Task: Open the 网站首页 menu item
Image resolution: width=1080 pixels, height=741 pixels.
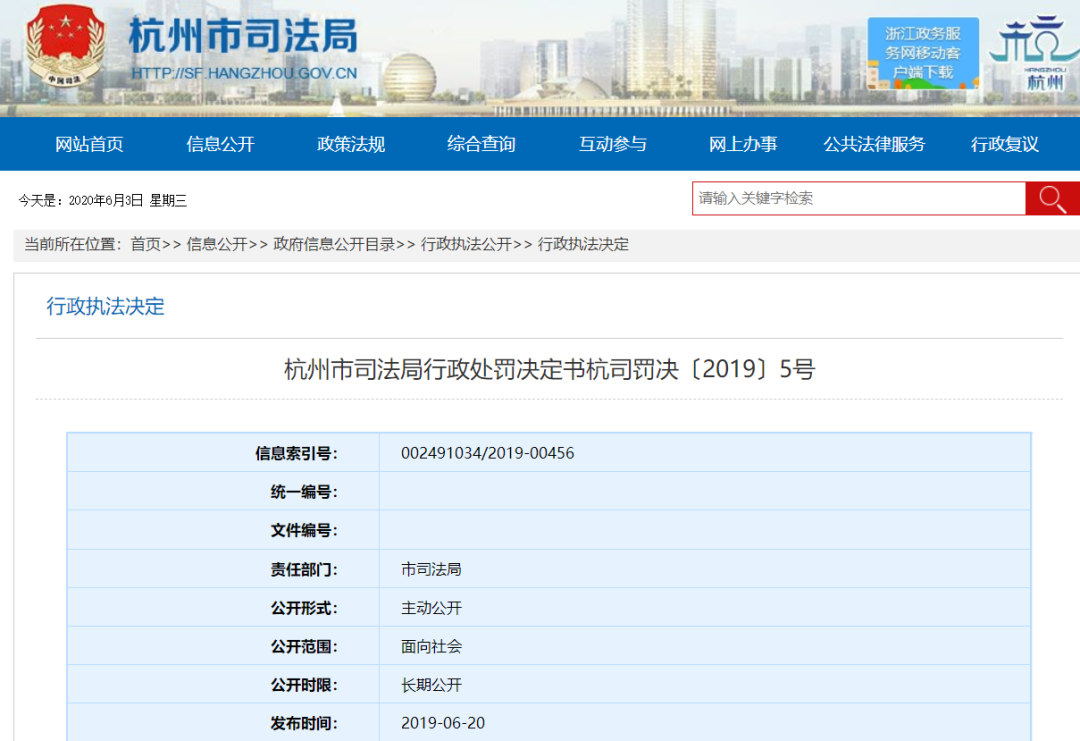Action: tap(89, 144)
